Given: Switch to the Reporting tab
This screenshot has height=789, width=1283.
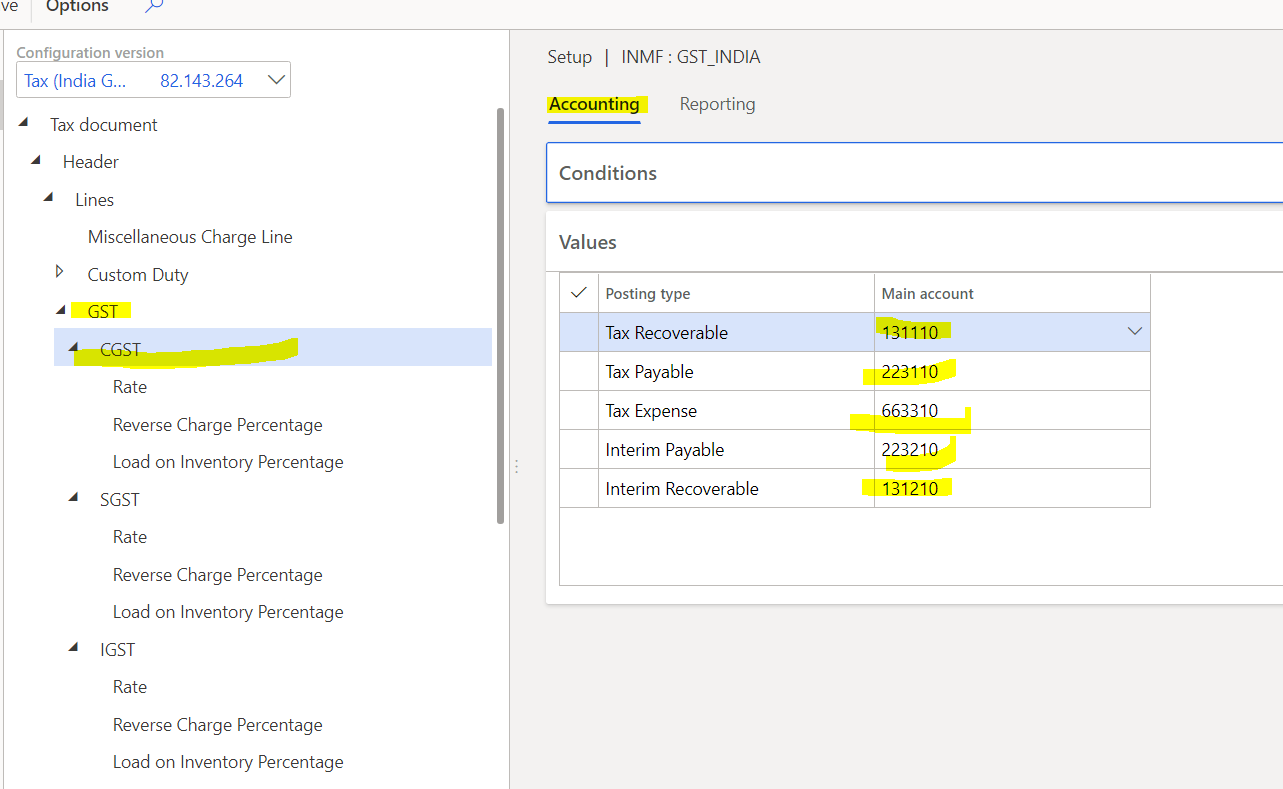Looking at the screenshot, I should coord(717,104).
